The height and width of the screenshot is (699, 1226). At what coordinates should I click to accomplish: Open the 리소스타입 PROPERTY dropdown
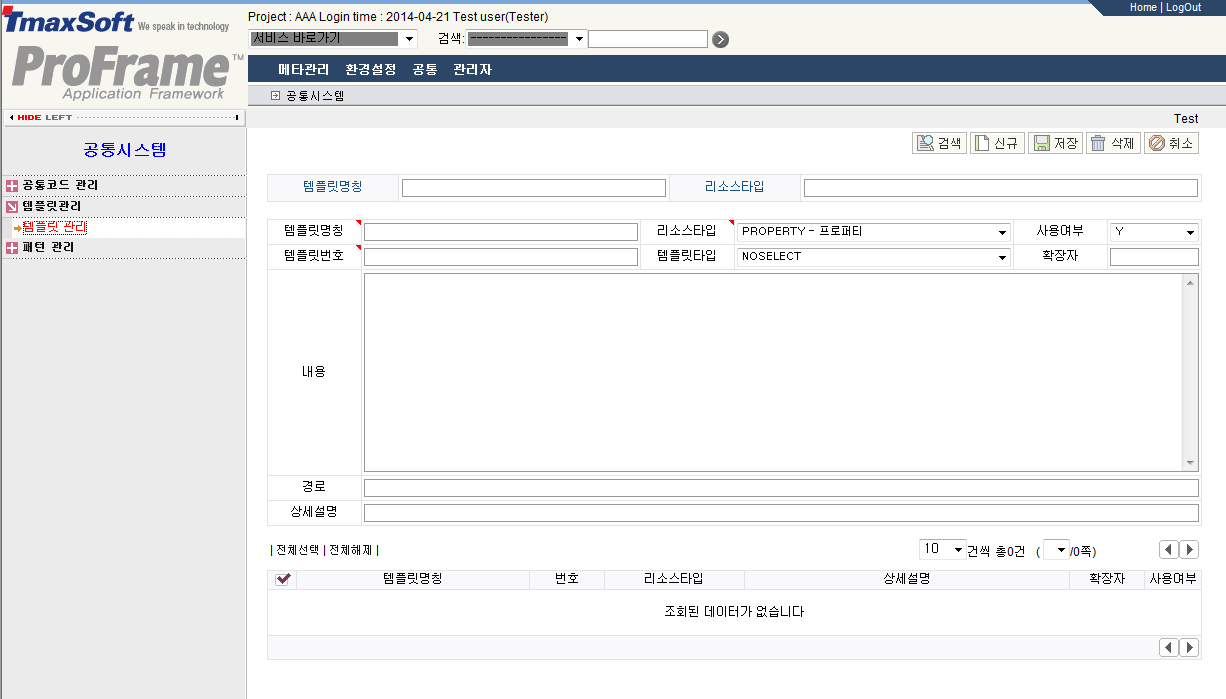pos(1001,232)
